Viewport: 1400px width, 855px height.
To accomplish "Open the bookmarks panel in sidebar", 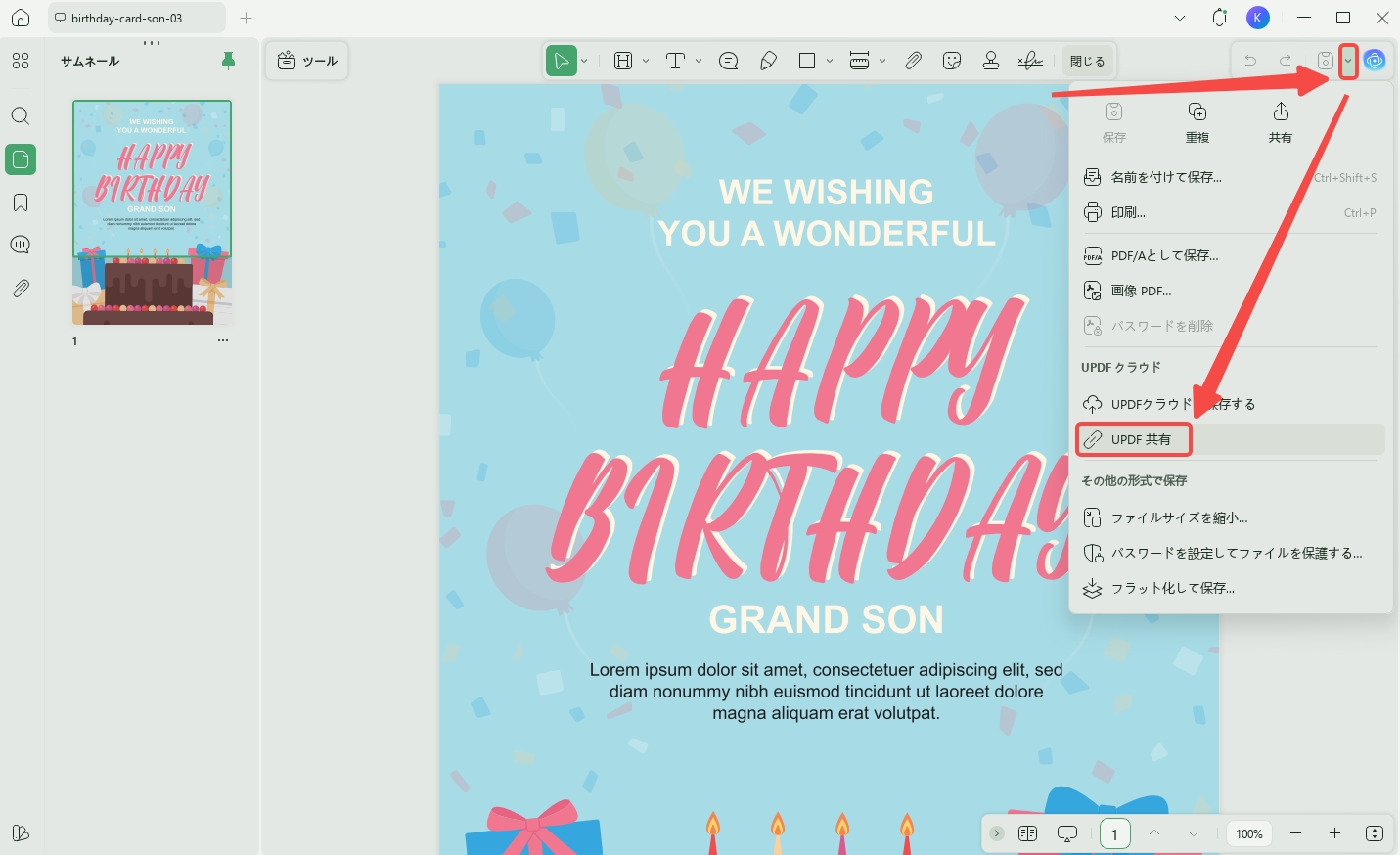I will 21,202.
